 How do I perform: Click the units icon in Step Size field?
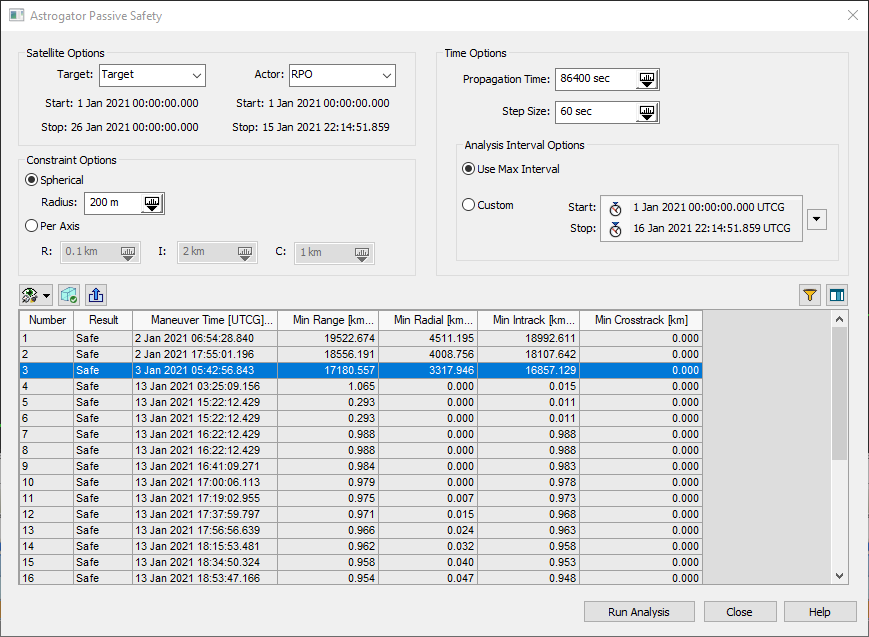tap(647, 112)
